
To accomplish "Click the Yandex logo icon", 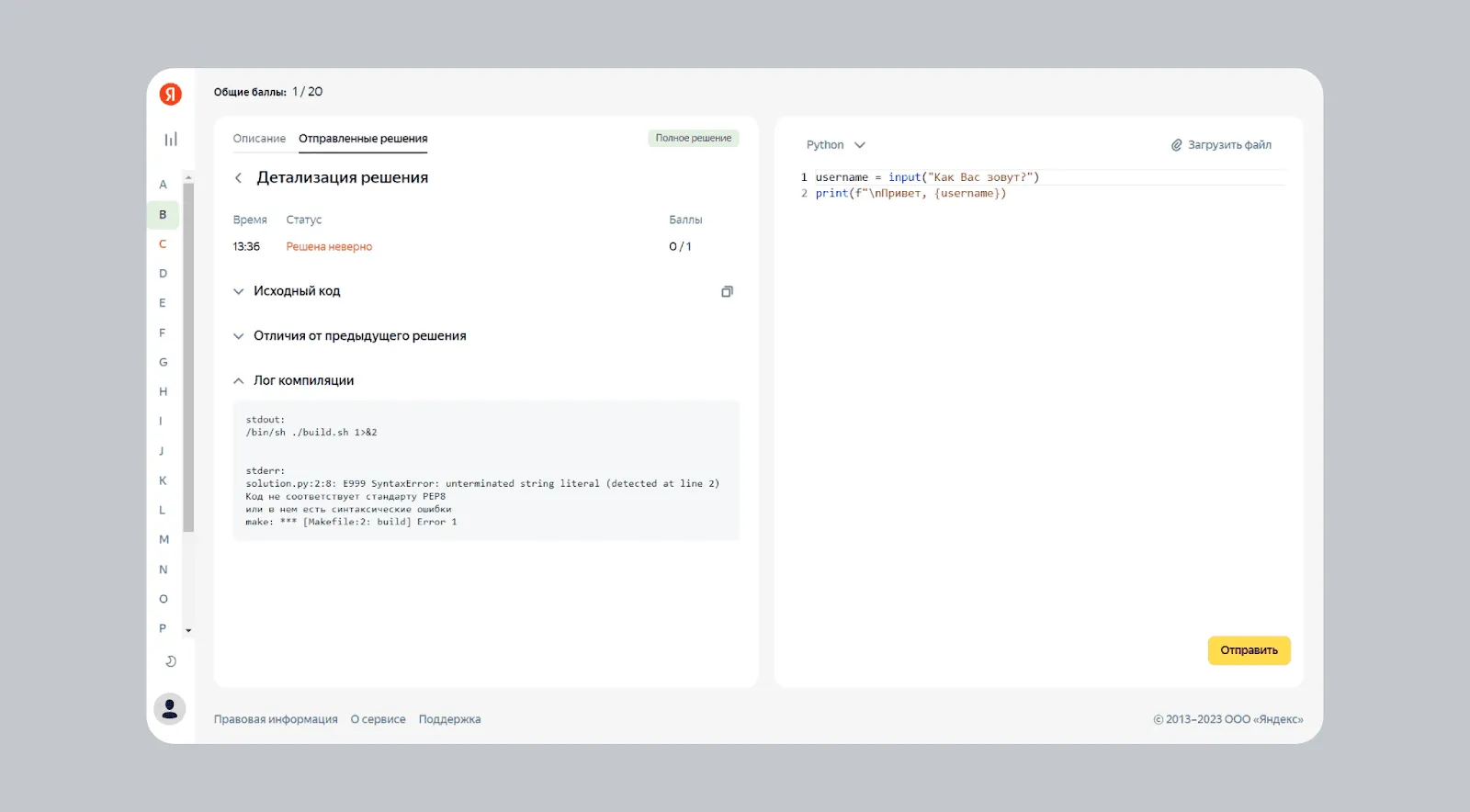I will [171, 94].
